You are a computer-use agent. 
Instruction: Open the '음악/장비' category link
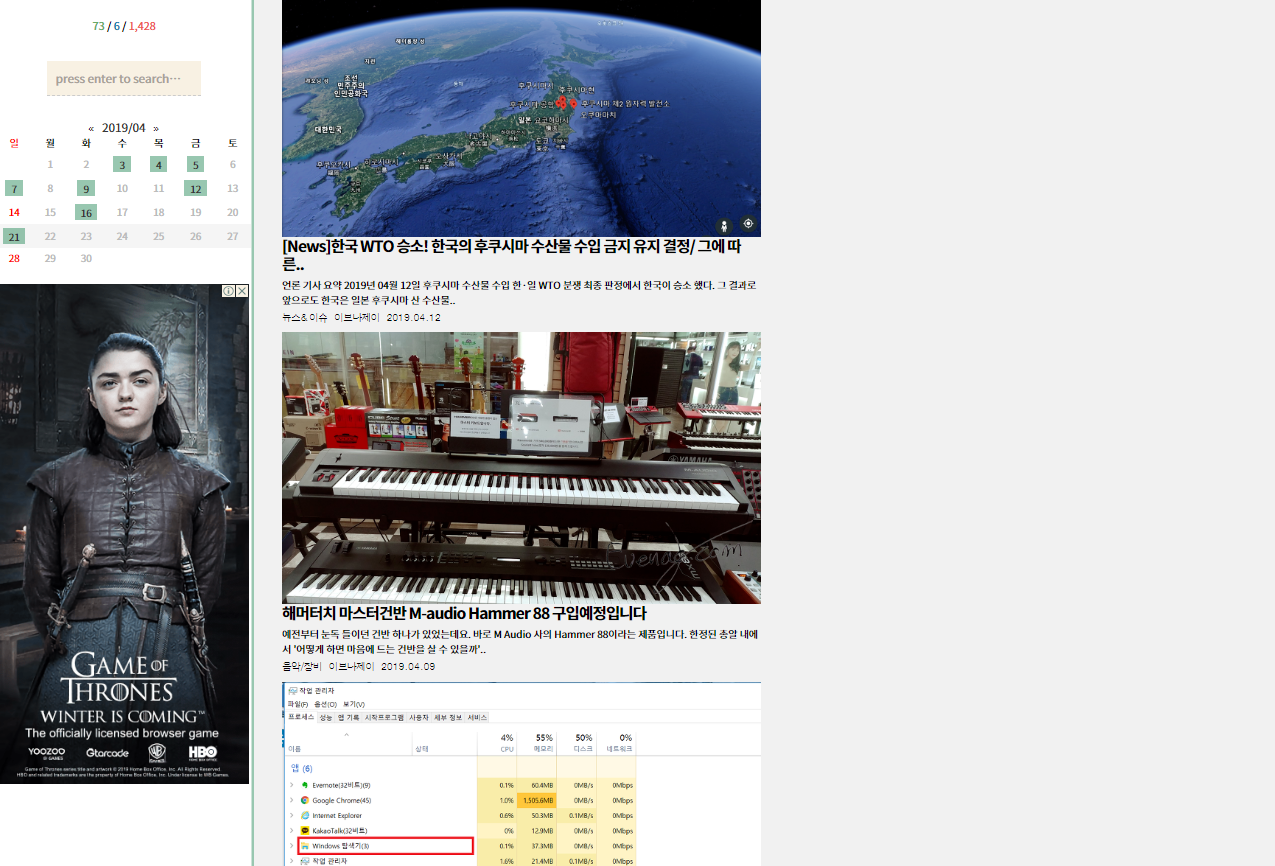(x=302, y=667)
